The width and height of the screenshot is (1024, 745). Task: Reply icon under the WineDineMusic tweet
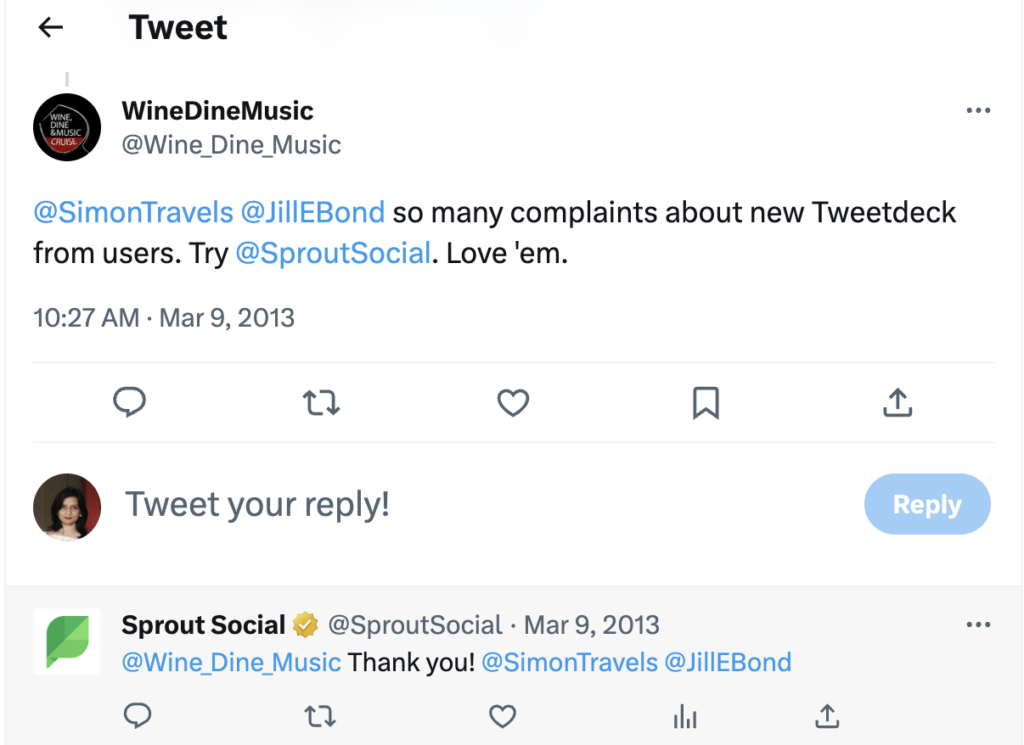pyautogui.click(x=129, y=402)
